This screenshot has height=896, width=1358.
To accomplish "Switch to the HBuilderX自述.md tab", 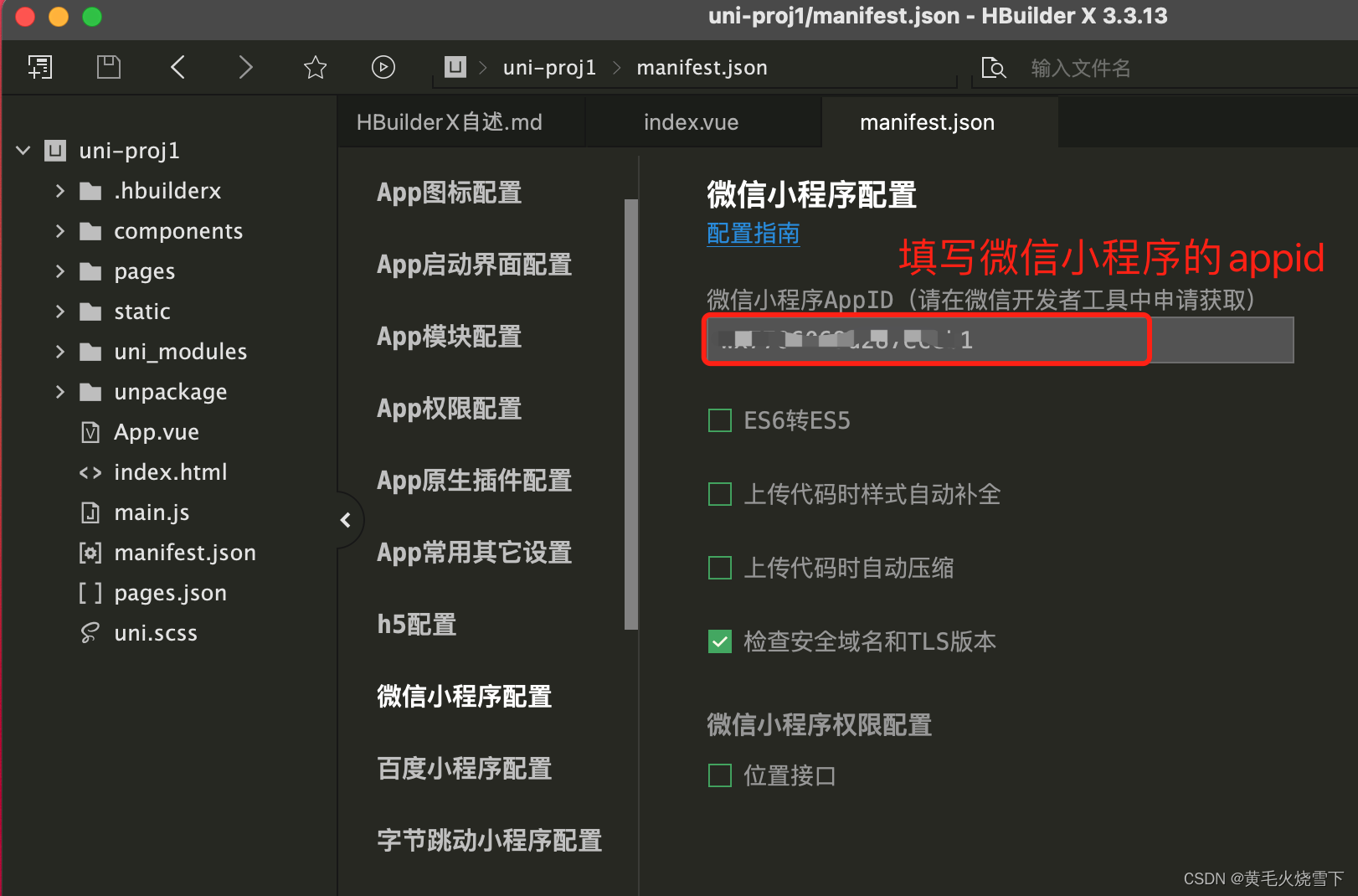I will pyautogui.click(x=450, y=121).
